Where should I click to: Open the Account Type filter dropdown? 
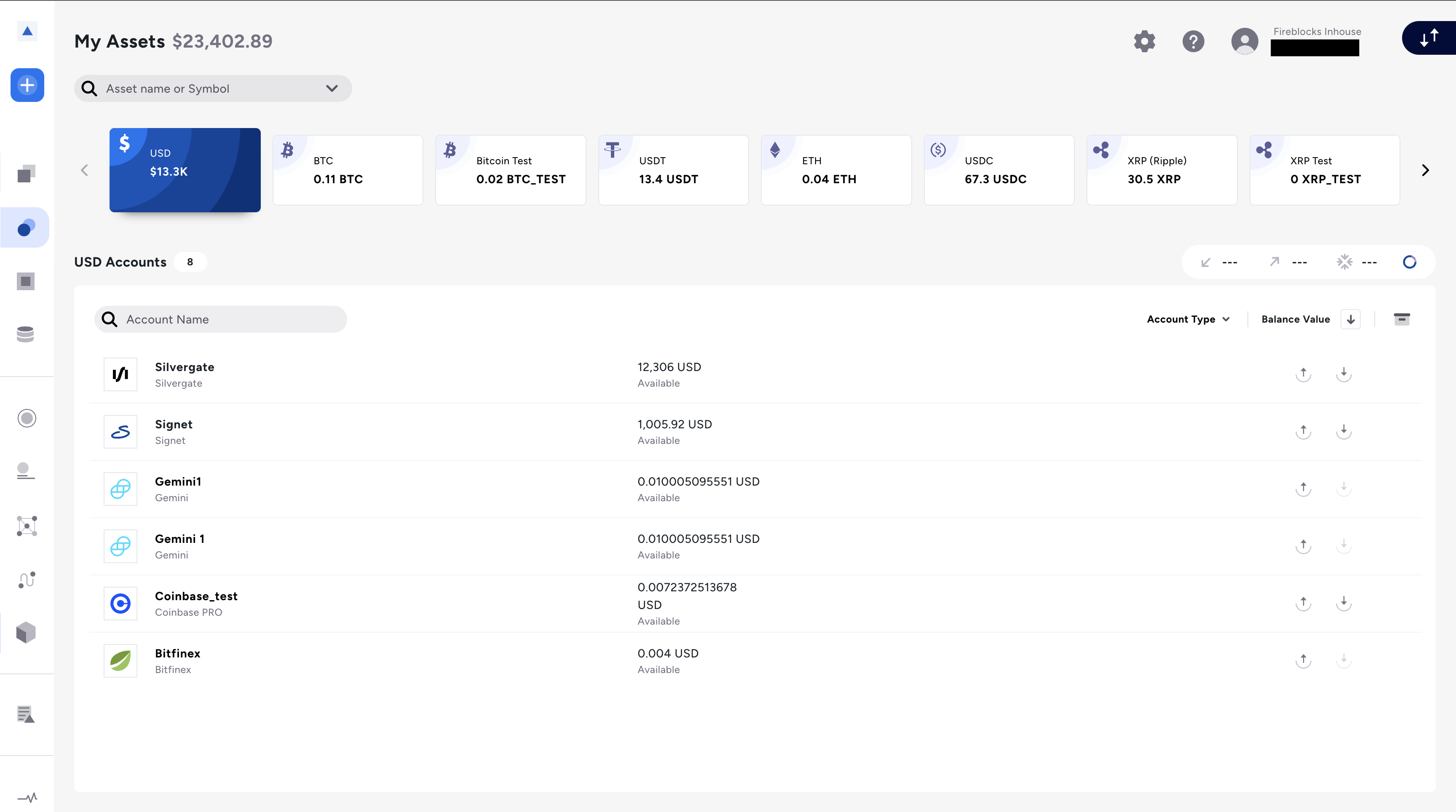click(1188, 319)
